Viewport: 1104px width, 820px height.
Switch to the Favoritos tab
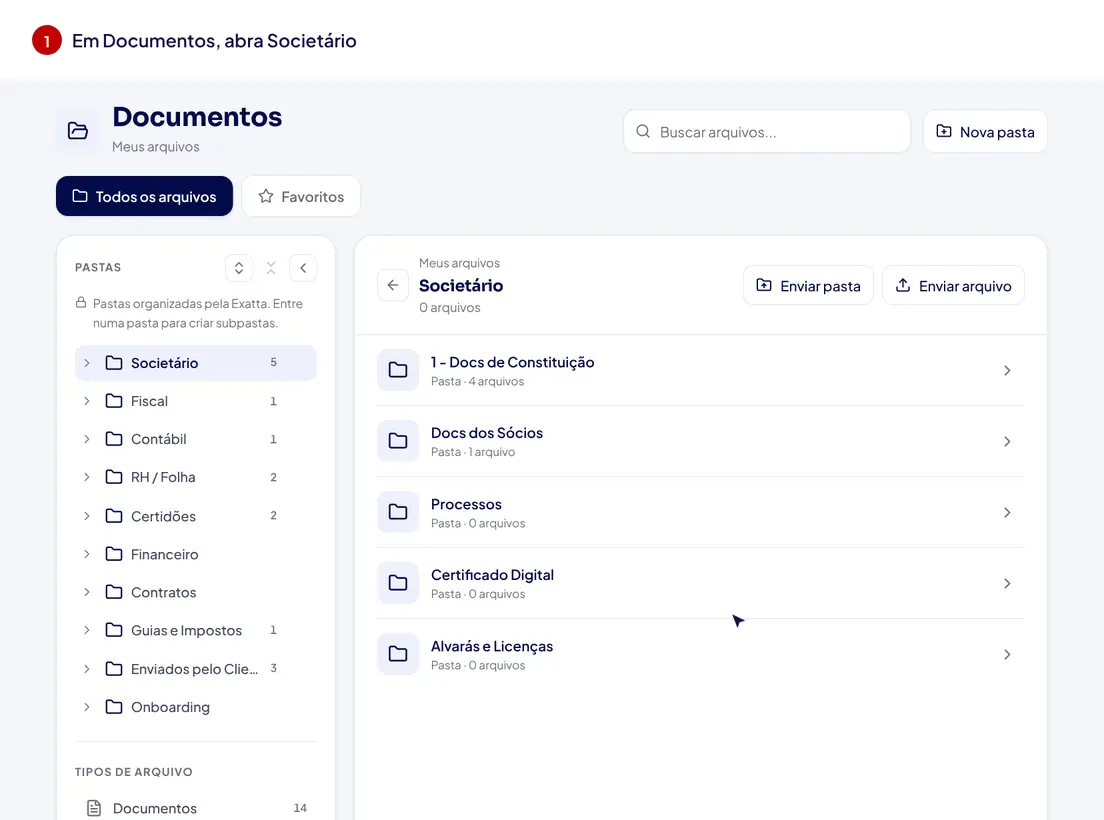pyautogui.click(x=301, y=196)
